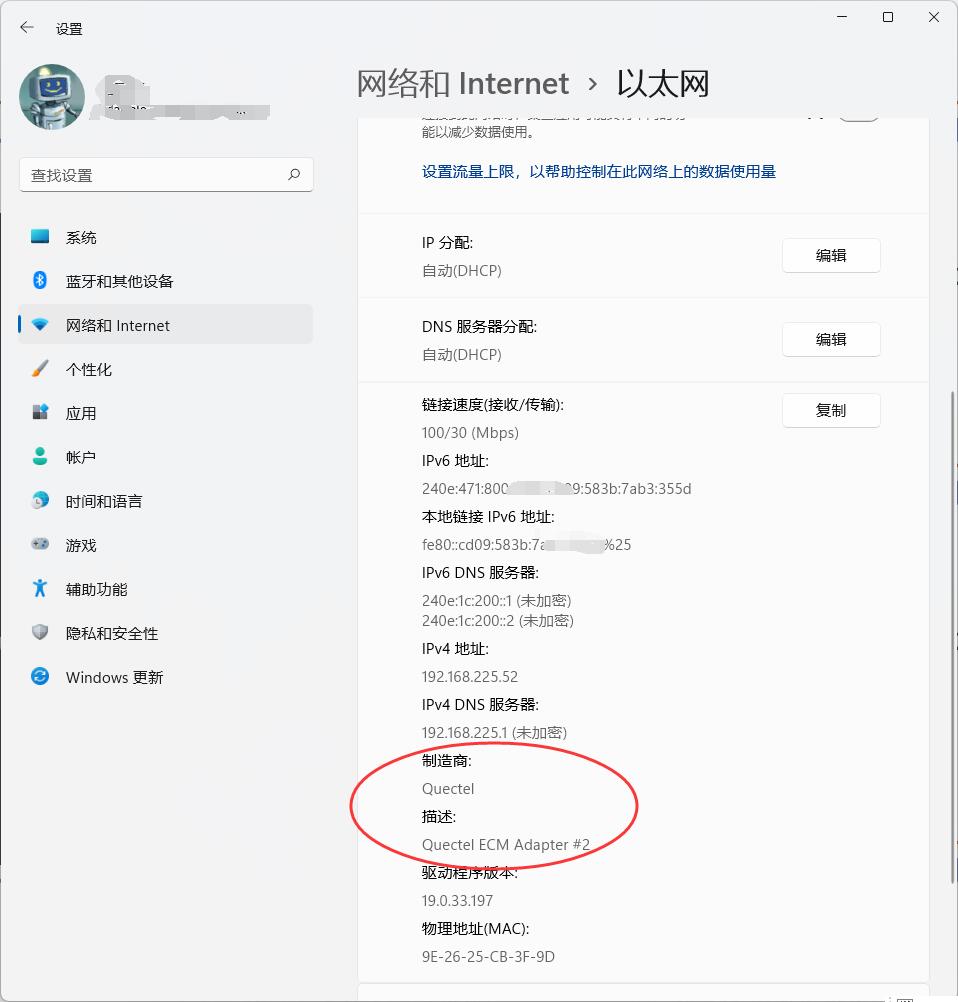The height and width of the screenshot is (1002, 958).
Task: Click the Windows 更新 sync icon
Action: click(x=40, y=676)
